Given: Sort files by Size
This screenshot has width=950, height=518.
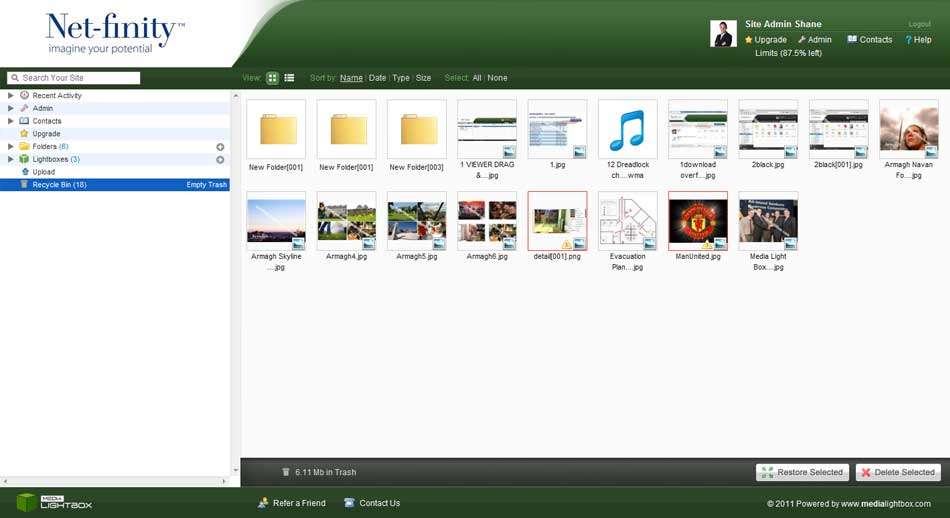Looking at the screenshot, I should point(424,78).
